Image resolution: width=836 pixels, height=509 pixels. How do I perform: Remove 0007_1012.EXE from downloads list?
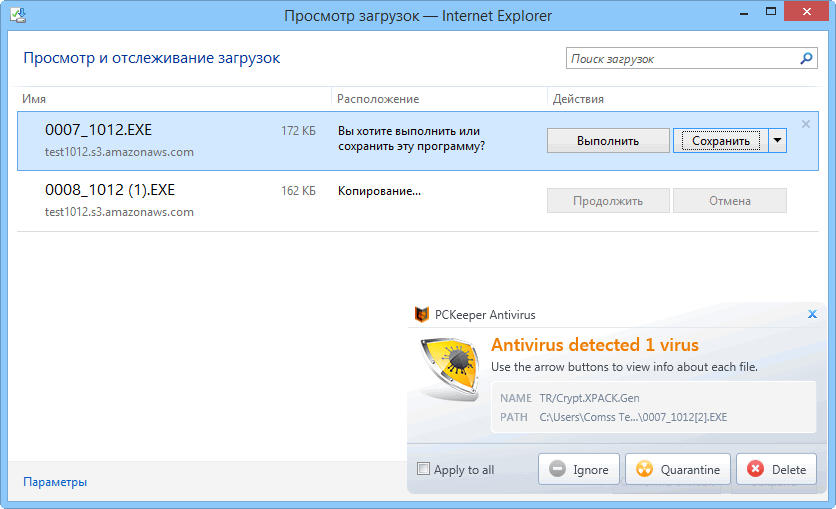click(x=806, y=124)
